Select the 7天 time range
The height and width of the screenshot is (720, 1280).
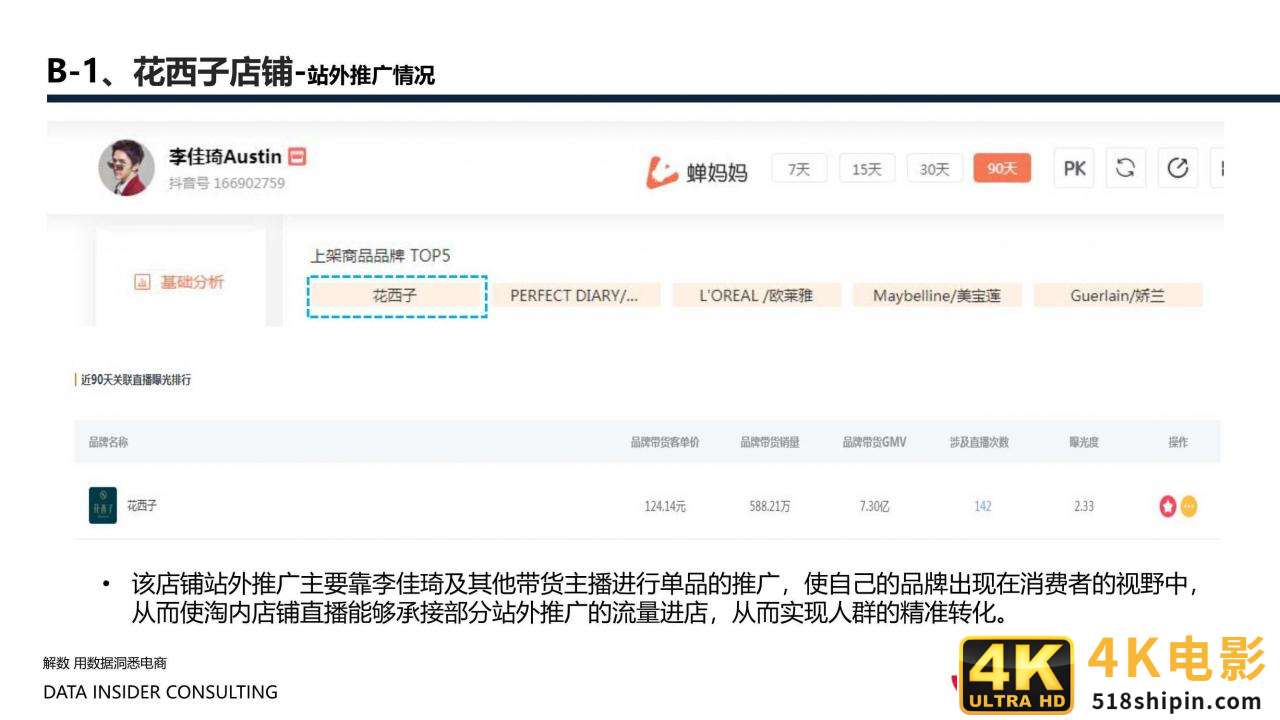pyautogui.click(x=798, y=169)
